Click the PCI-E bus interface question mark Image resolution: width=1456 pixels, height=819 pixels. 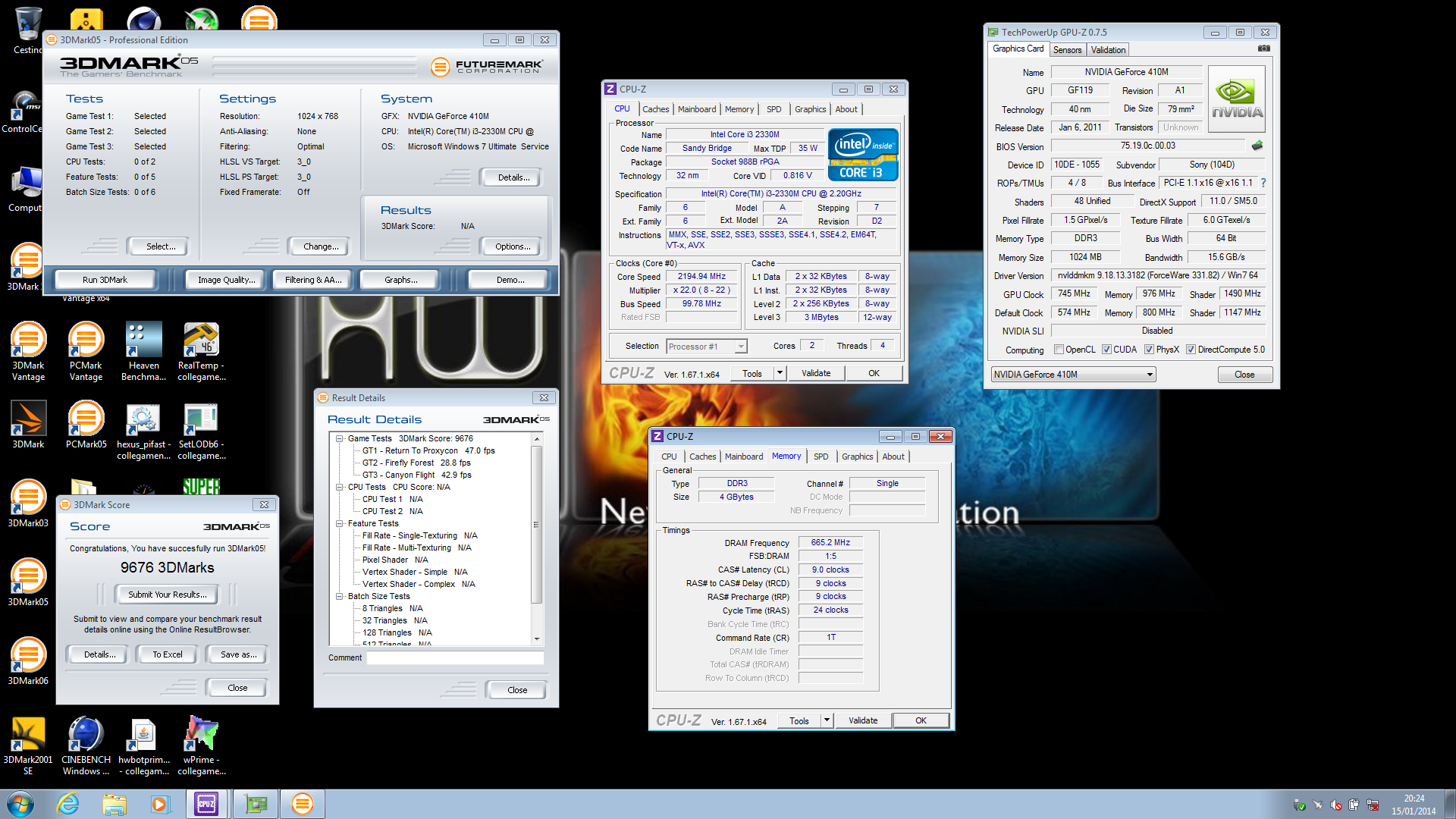[1263, 183]
